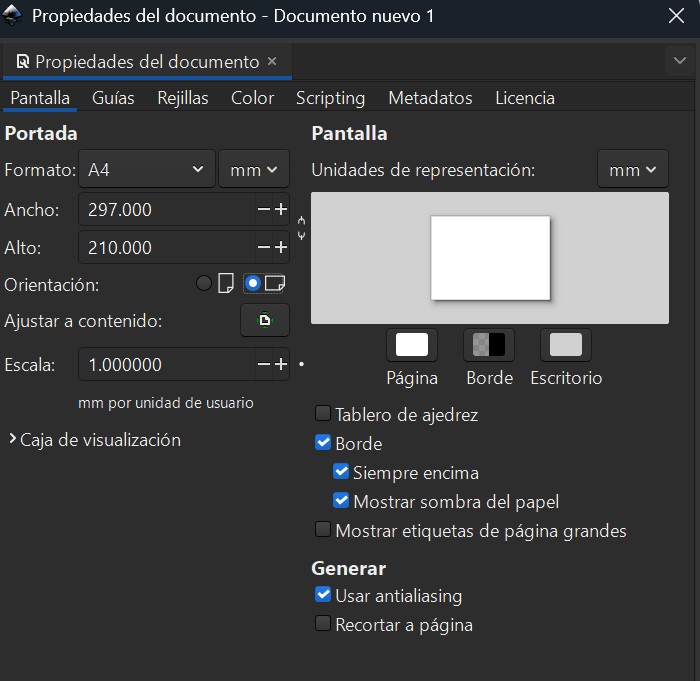Disable Usar antialiasing checkbox
The width and height of the screenshot is (700, 681).
tap(323, 594)
